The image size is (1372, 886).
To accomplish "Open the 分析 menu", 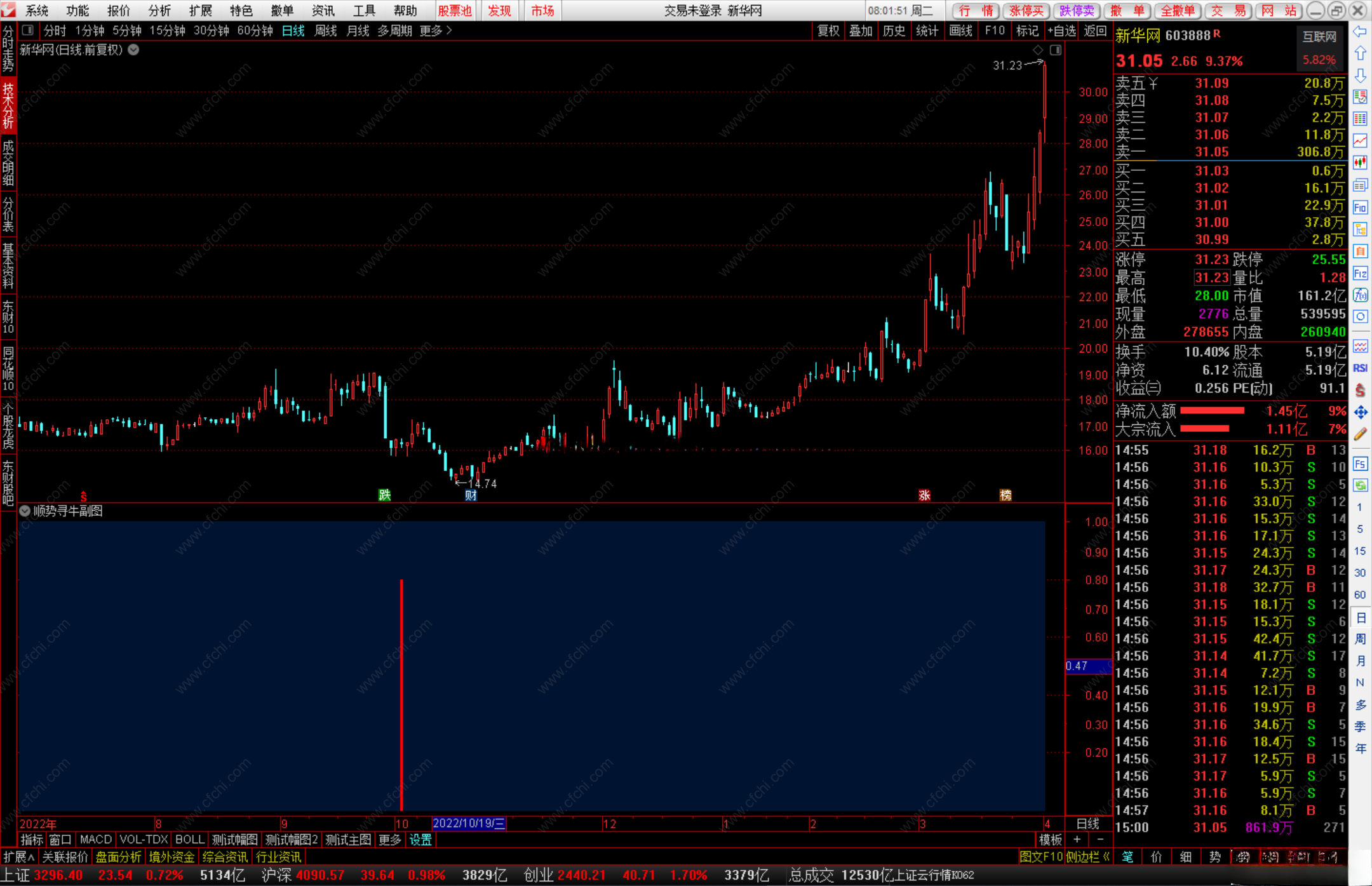I will (x=159, y=10).
